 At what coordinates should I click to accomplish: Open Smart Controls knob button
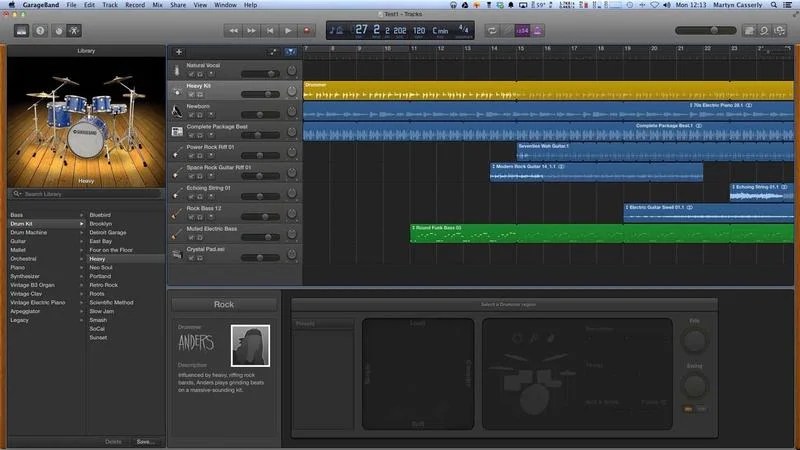pyautogui.click(x=59, y=31)
